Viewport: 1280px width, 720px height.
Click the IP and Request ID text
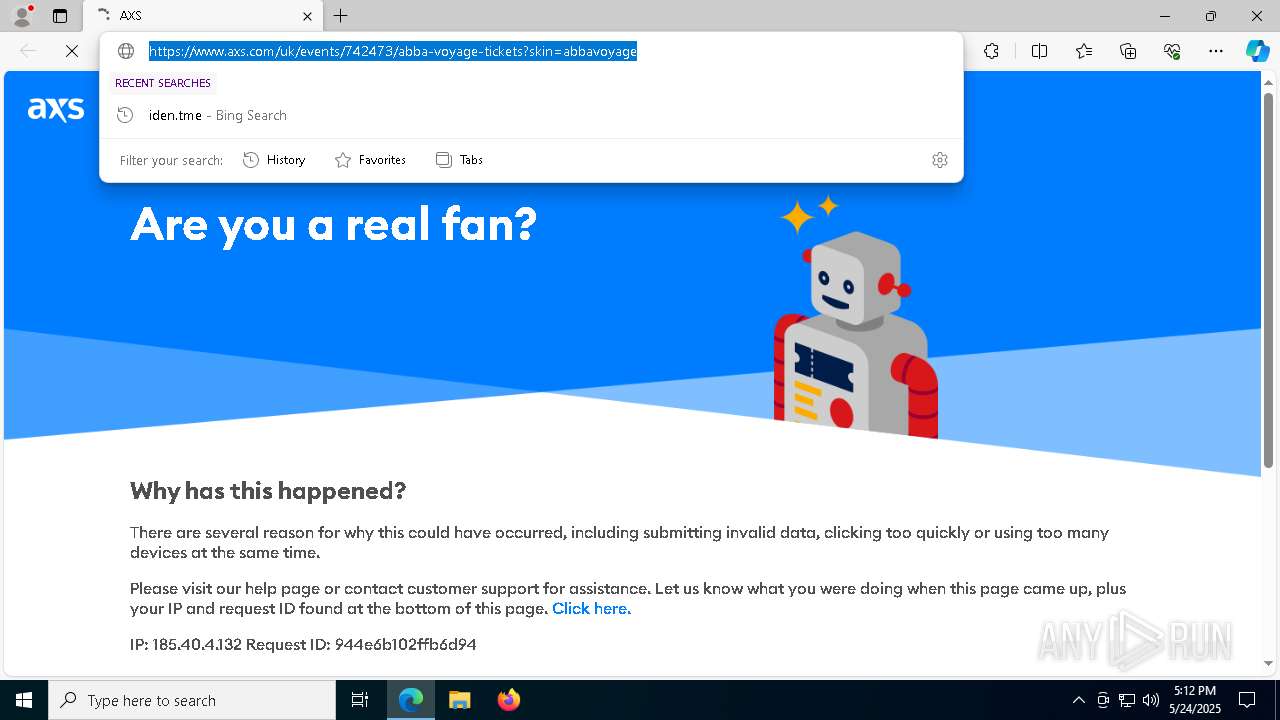pyautogui.click(x=303, y=644)
